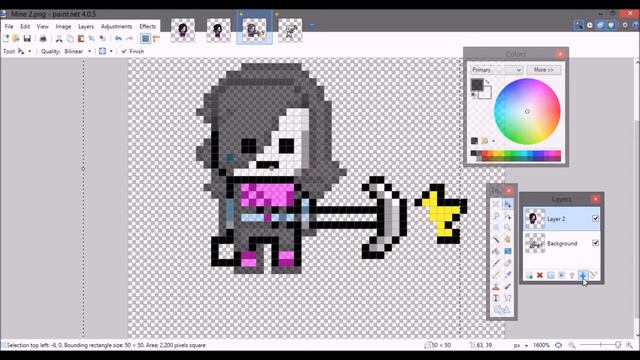Select the Shapes tool
The height and width of the screenshot is (360, 640).
502,310
